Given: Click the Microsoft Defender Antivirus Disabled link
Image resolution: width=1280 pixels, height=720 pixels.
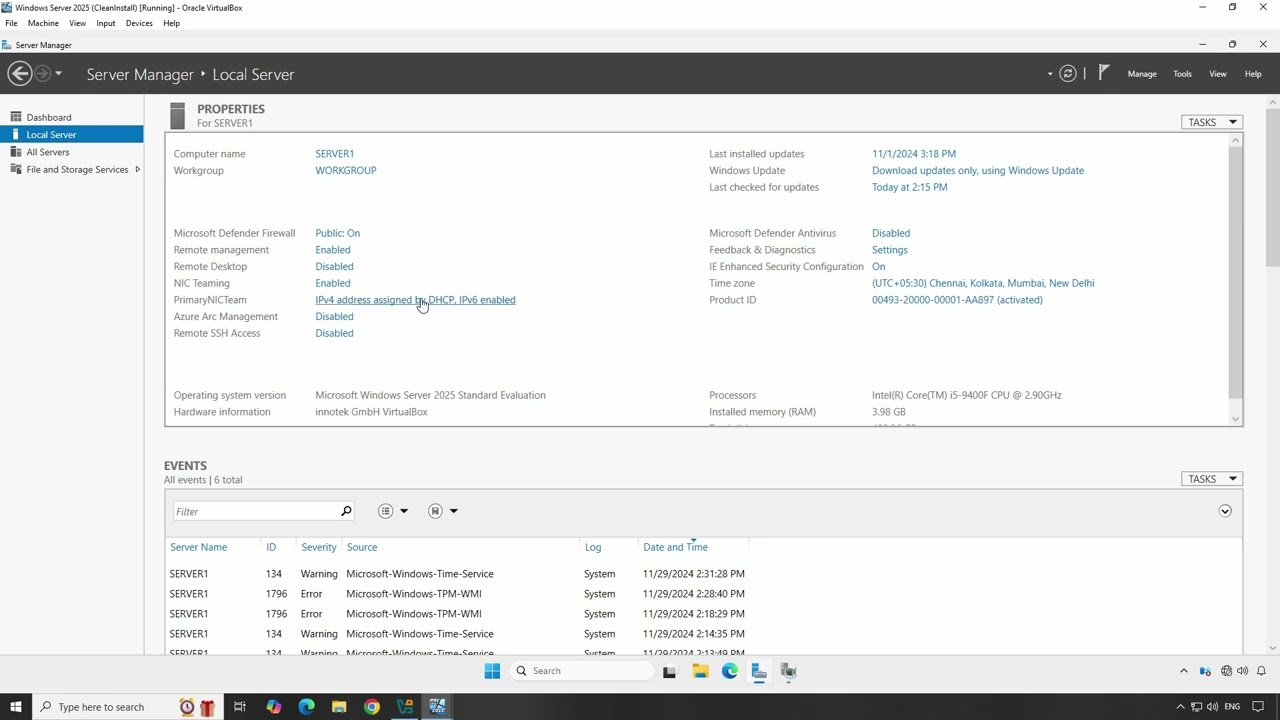Looking at the screenshot, I should [891, 233].
